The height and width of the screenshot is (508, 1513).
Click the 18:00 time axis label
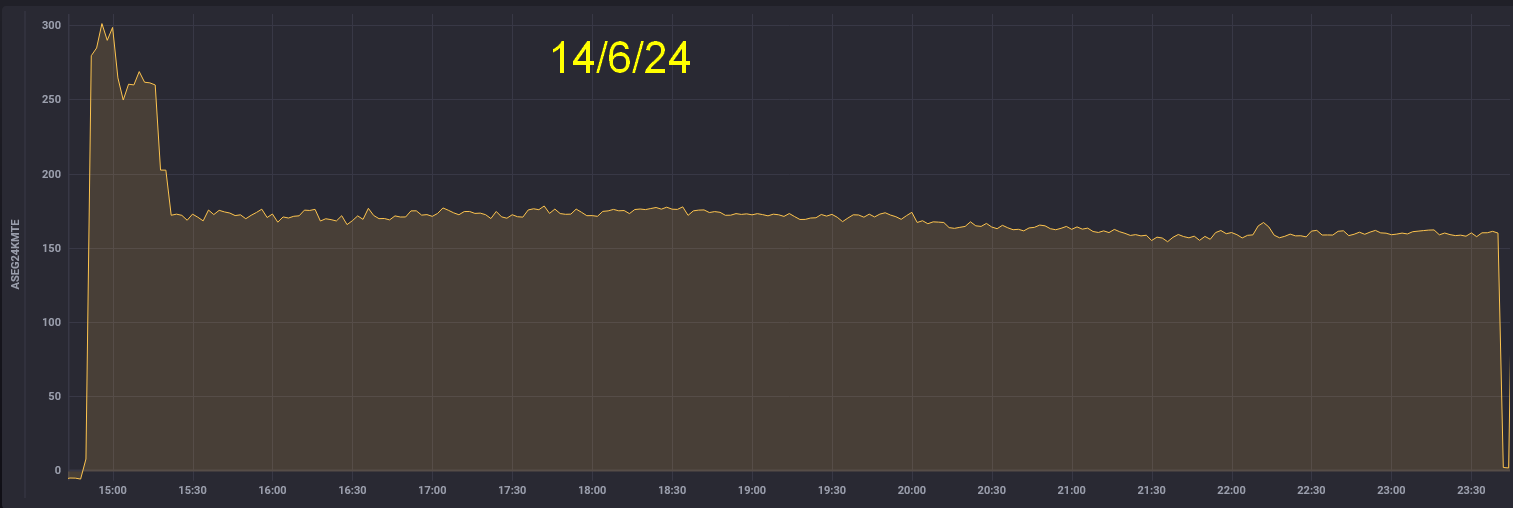tap(592, 490)
